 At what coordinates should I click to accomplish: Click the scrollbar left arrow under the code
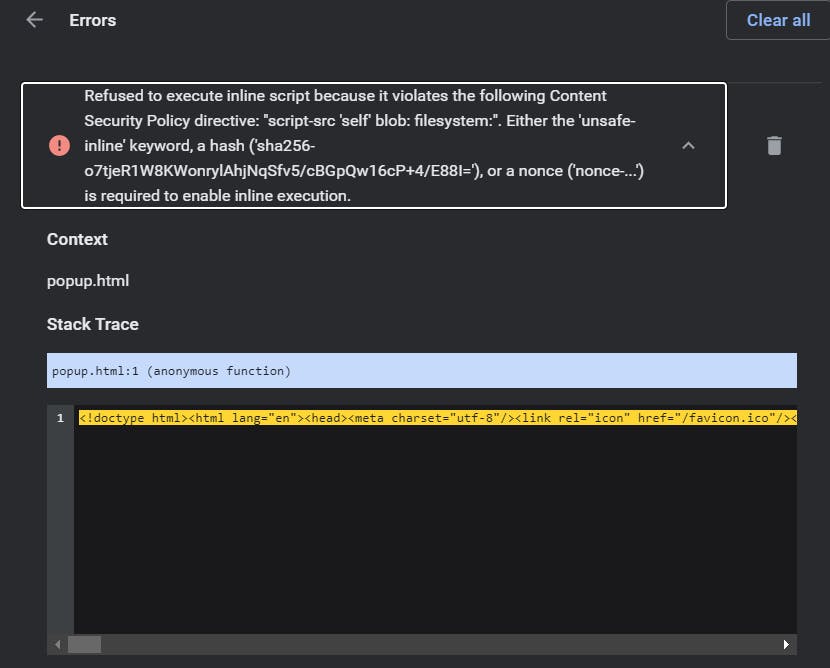pyautogui.click(x=58, y=644)
